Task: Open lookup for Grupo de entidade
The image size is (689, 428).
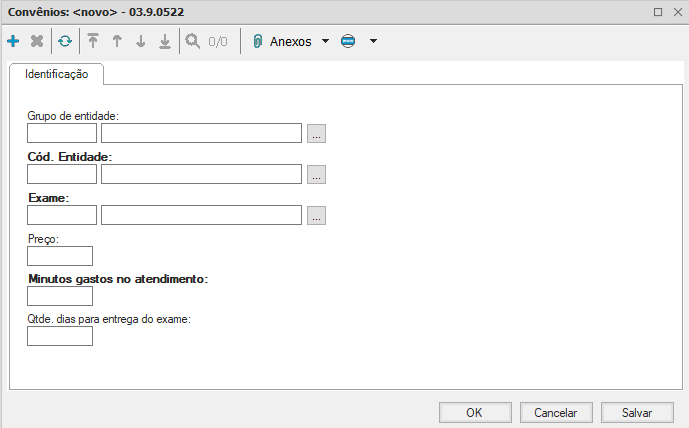Action: coord(316,133)
